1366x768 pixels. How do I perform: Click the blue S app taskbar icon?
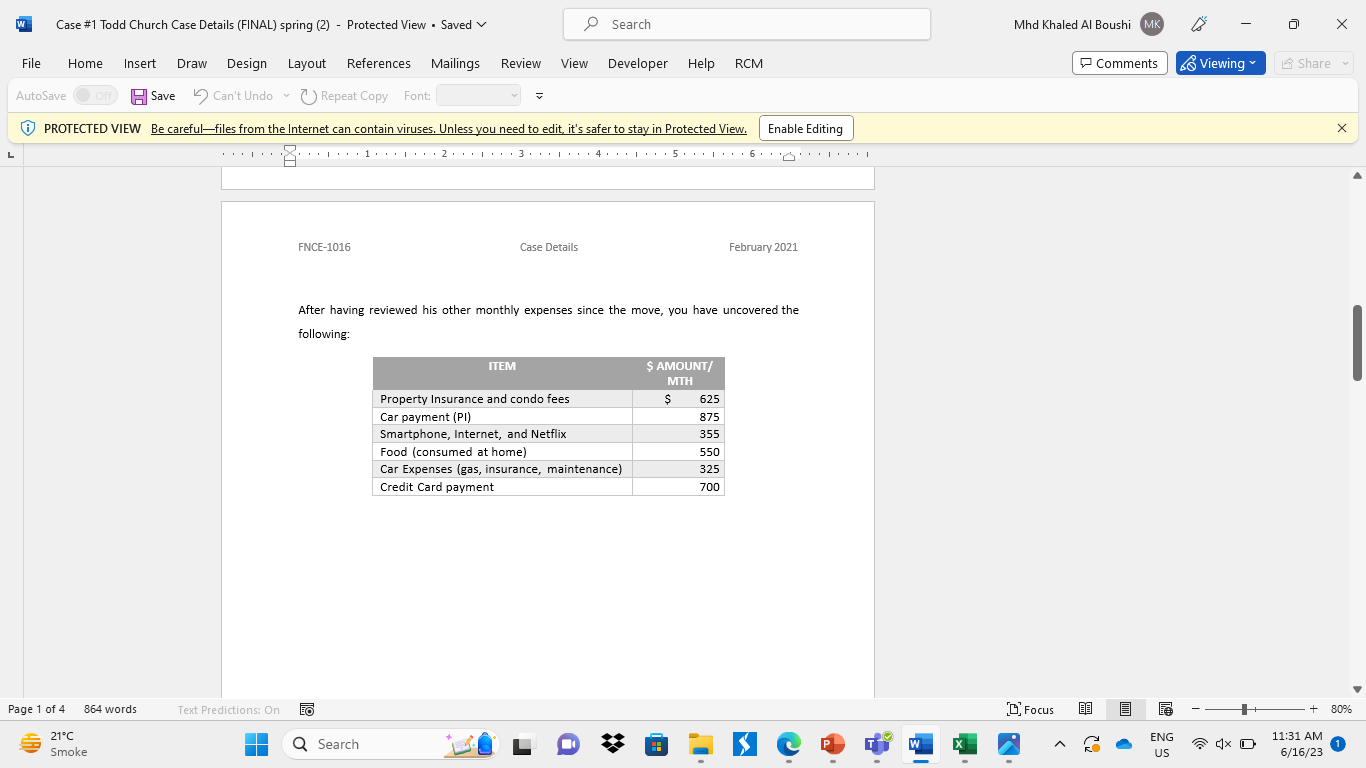744,744
